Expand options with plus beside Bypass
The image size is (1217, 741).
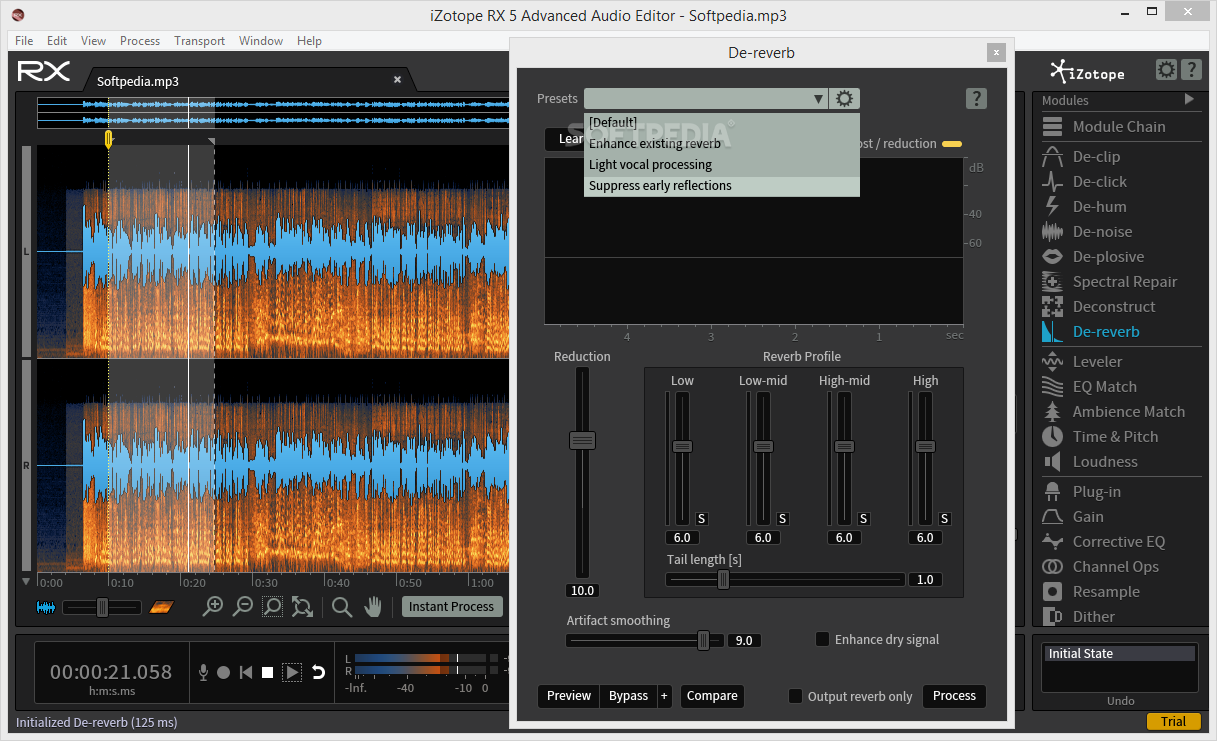coord(664,696)
